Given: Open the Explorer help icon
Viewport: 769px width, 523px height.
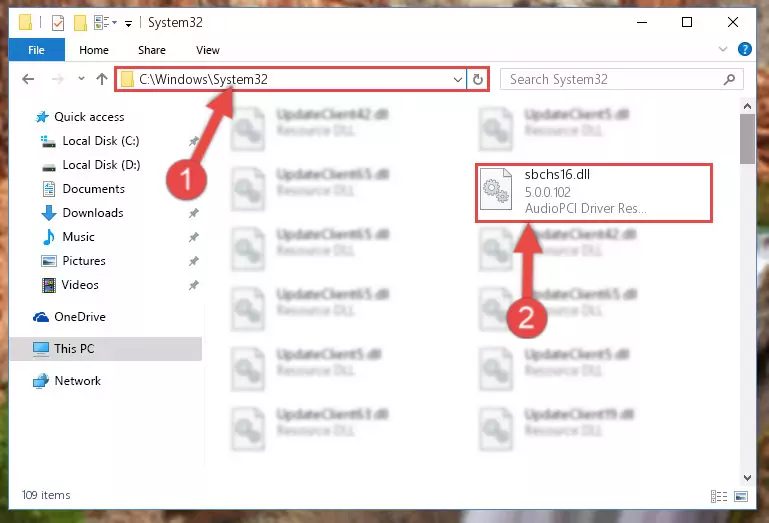Looking at the screenshot, I should click(x=744, y=49).
